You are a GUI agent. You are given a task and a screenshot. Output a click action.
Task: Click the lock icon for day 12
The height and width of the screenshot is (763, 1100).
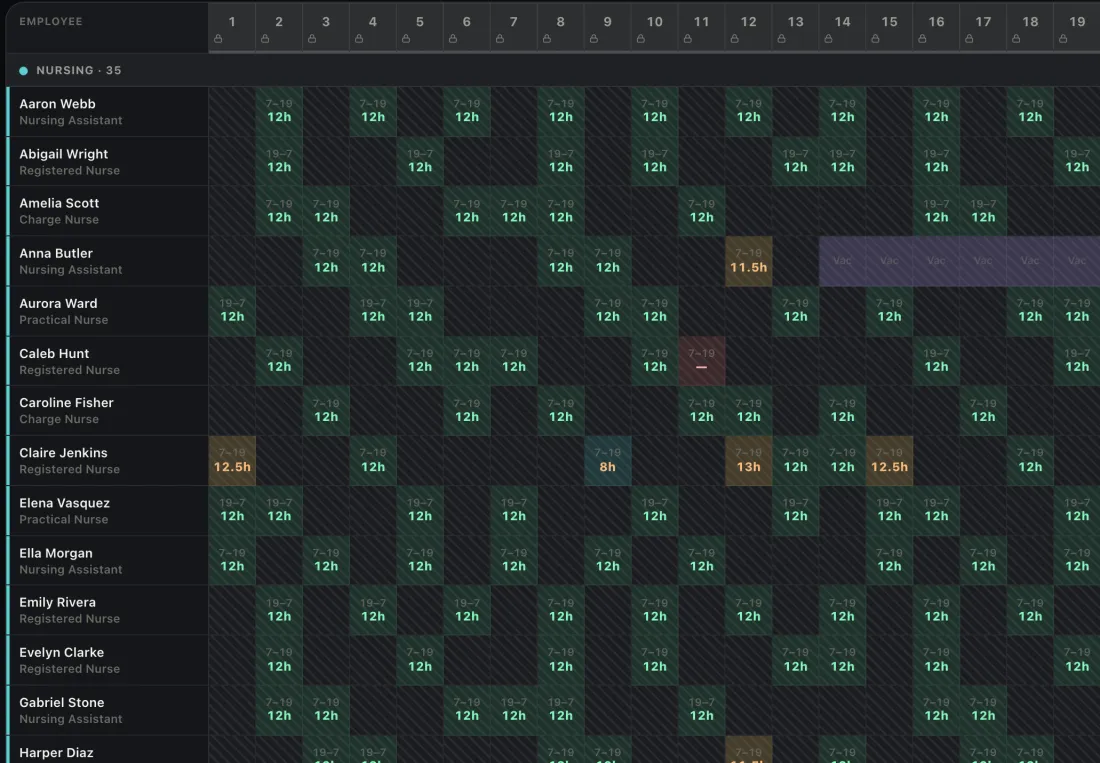(x=735, y=39)
